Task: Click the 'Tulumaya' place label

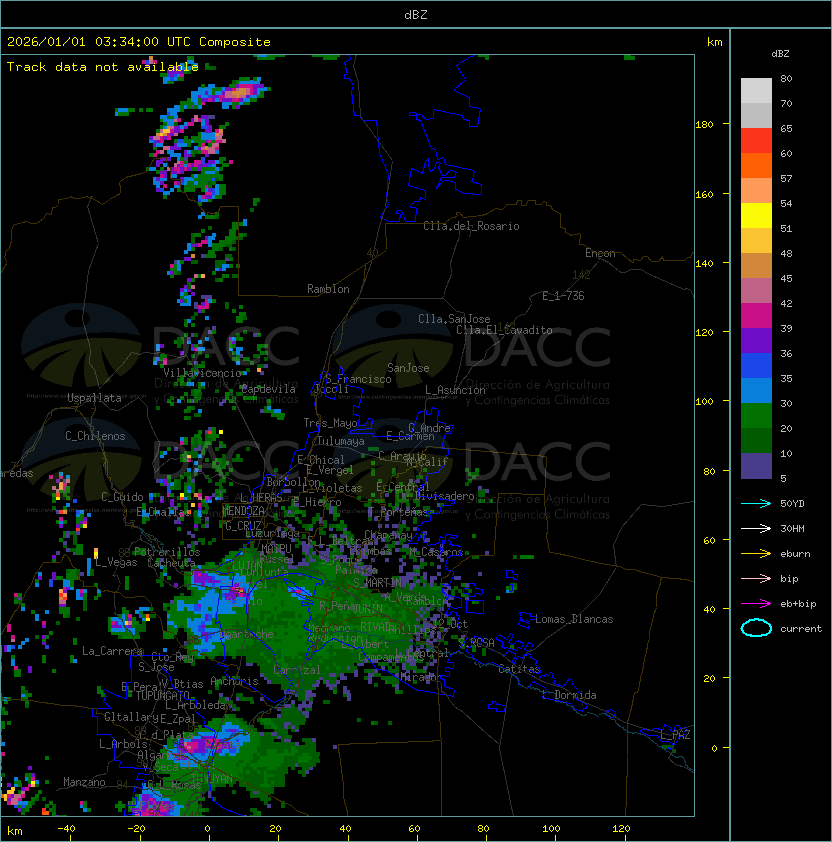Action: click(341, 441)
